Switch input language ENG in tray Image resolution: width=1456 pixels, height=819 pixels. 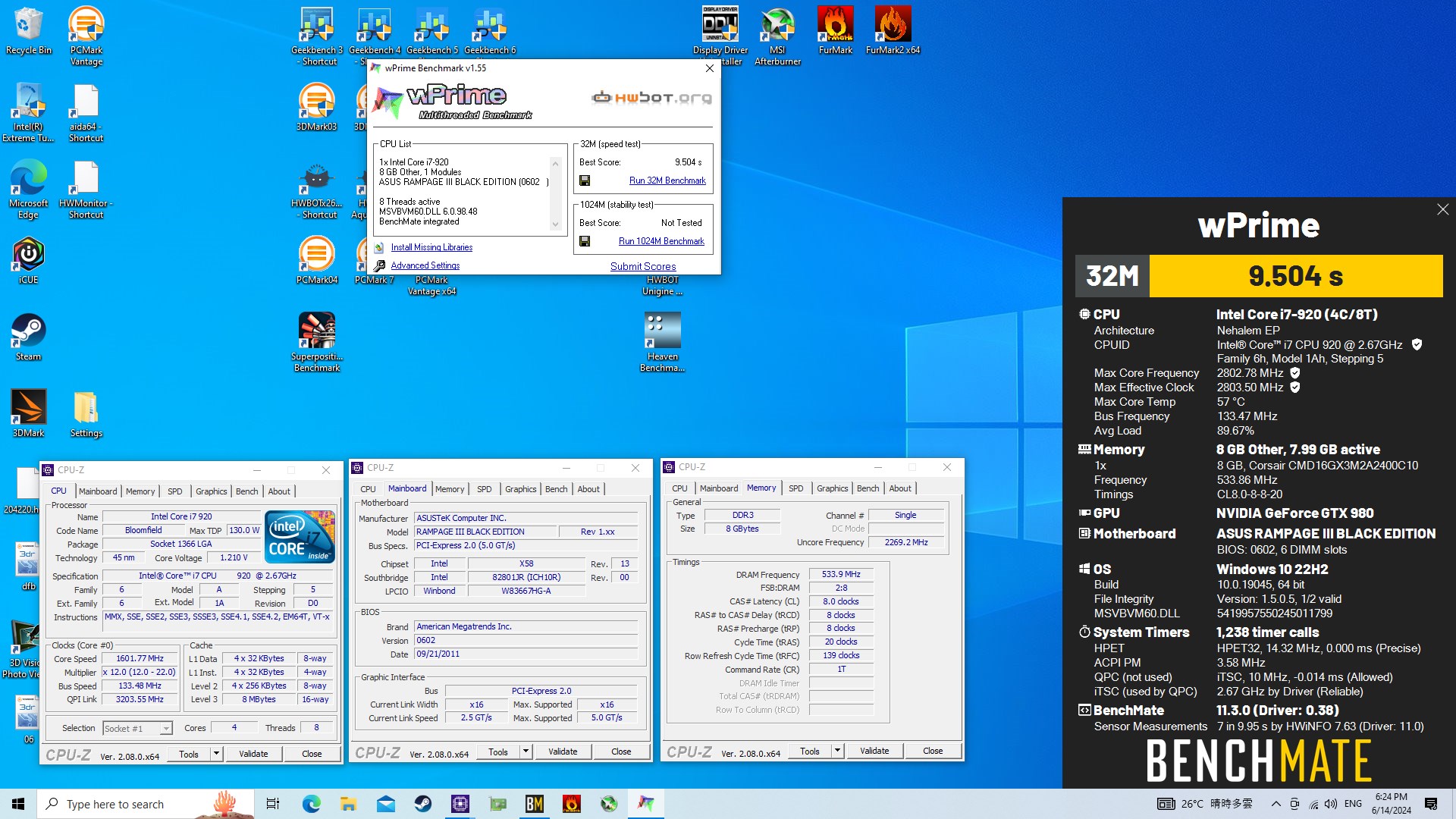tap(1353, 804)
